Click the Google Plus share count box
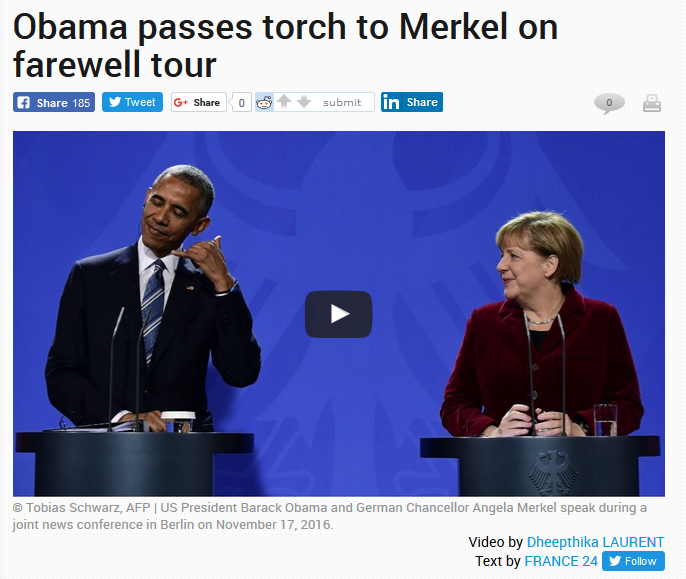This screenshot has width=686, height=579. (x=242, y=103)
